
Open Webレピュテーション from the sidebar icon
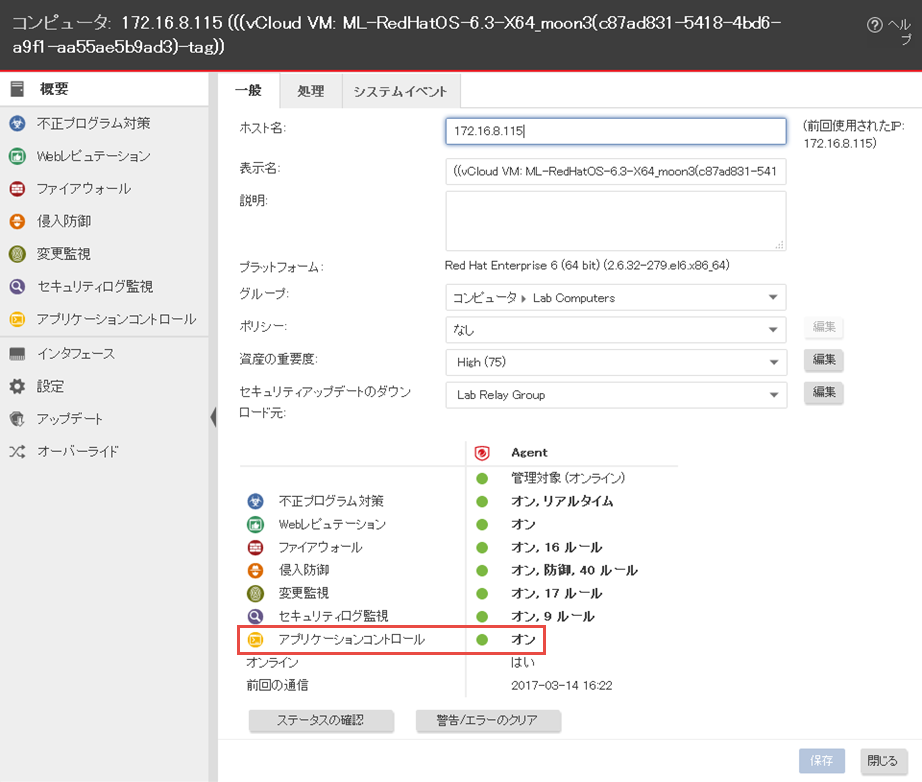(x=16, y=156)
